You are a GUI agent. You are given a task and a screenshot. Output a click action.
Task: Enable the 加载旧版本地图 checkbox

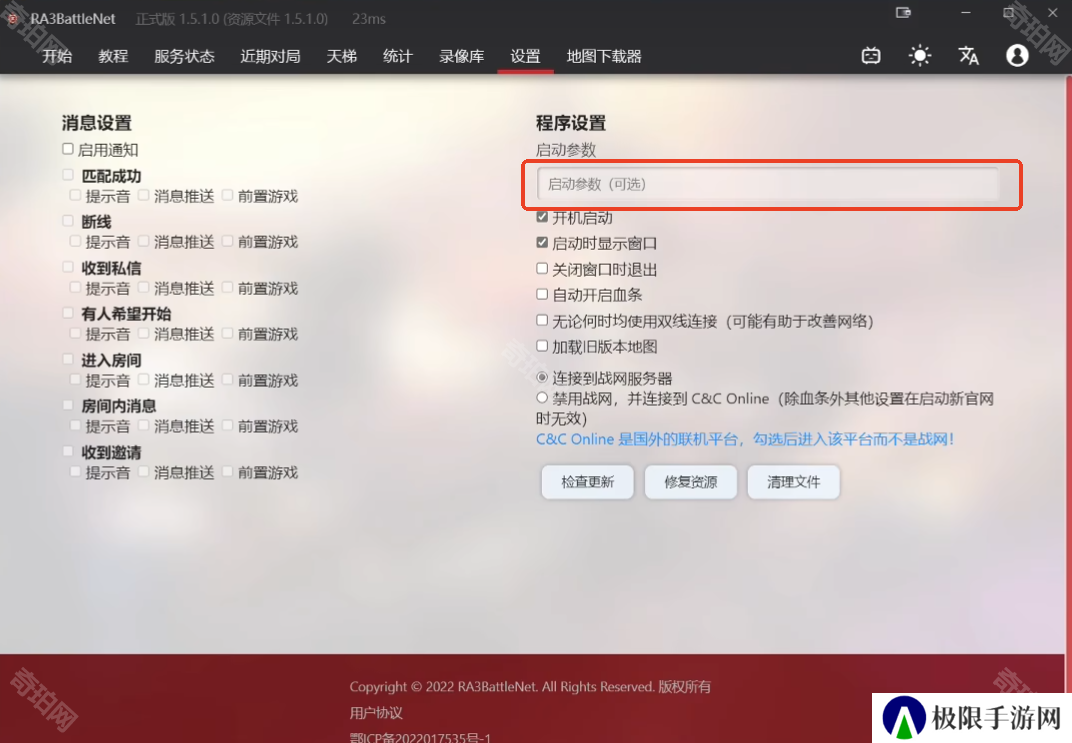(542, 346)
